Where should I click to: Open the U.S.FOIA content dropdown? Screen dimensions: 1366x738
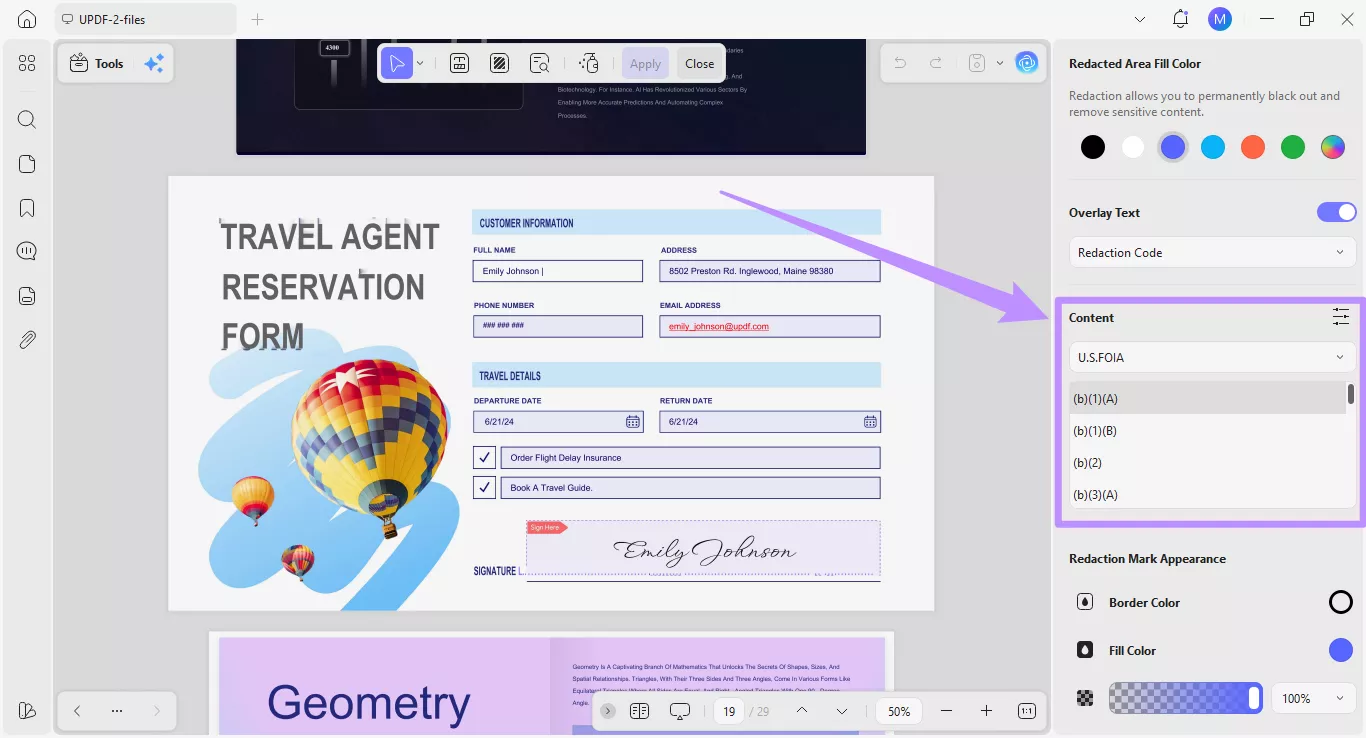1211,357
